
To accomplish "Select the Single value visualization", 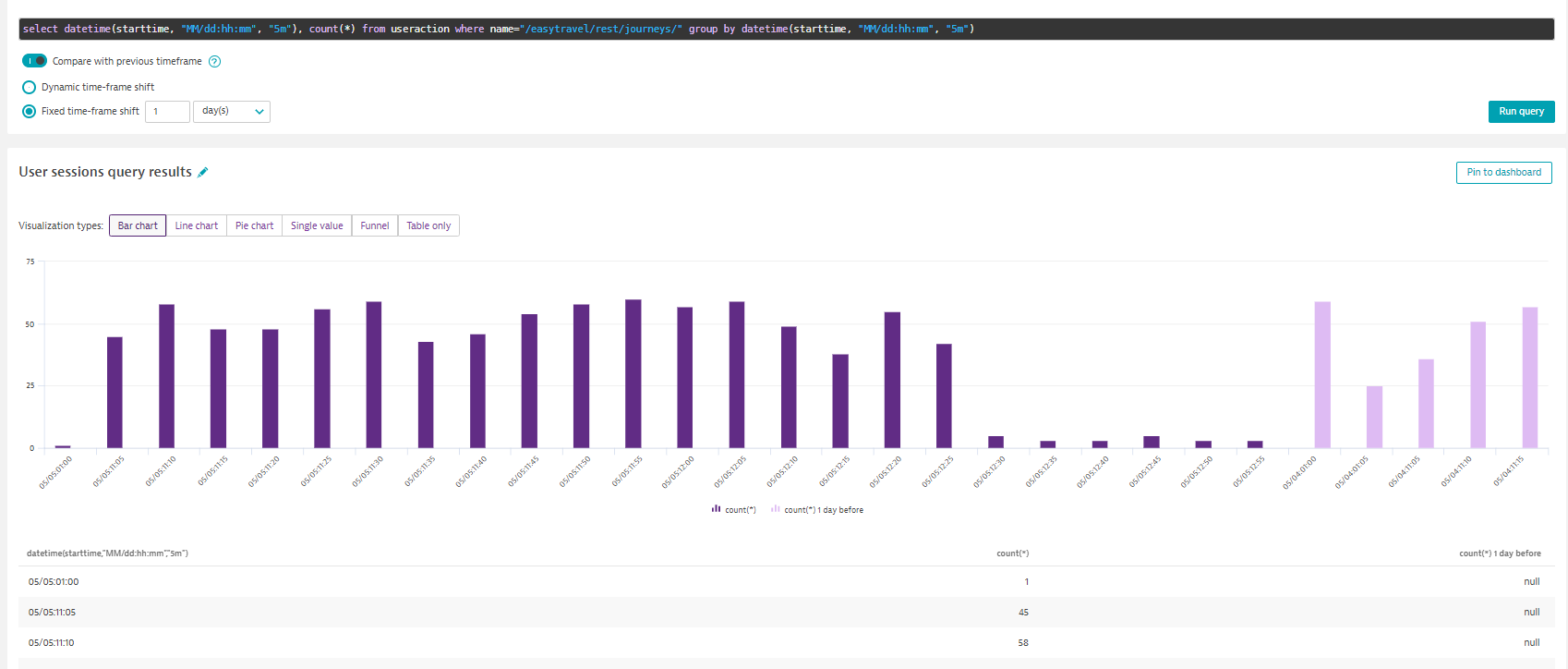I will tap(317, 225).
